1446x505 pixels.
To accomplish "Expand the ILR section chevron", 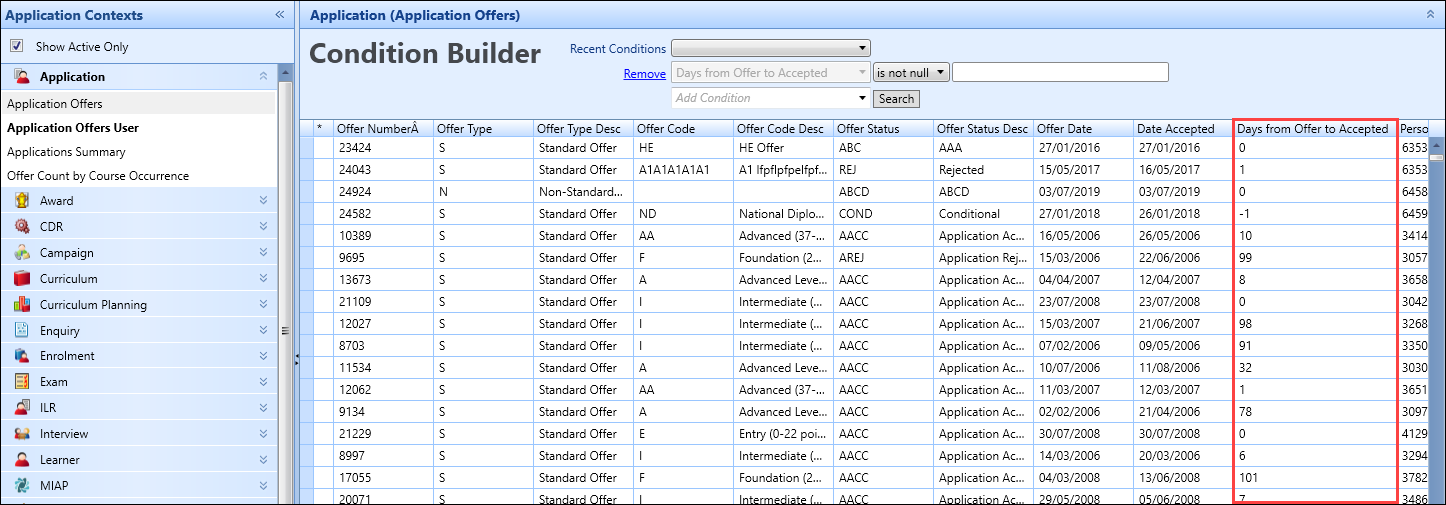I will coord(263,408).
